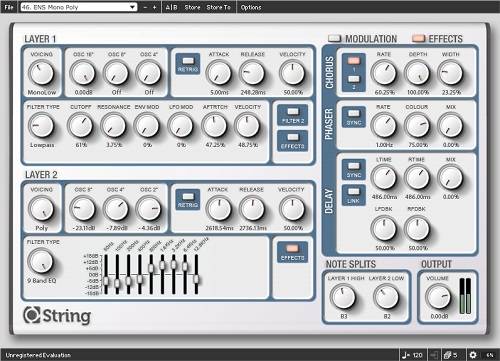Click the voice count indicator showing 5
Screen dimensions: 500x361
tap(450, 355)
